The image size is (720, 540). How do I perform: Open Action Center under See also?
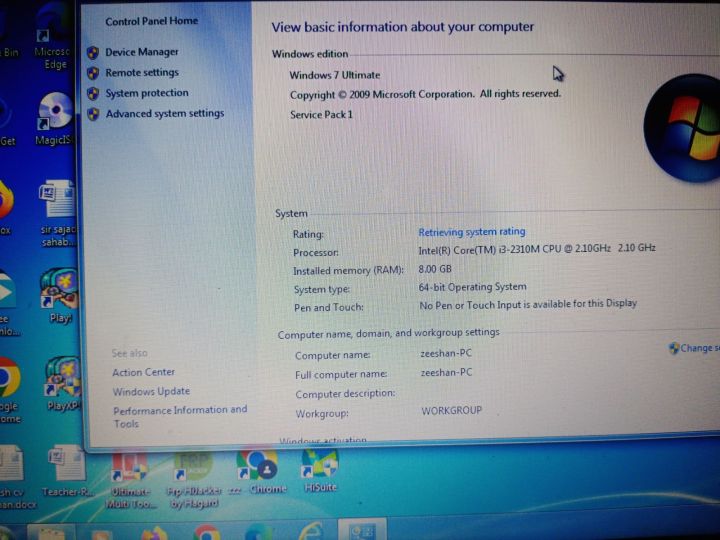click(x=143, y=372)
